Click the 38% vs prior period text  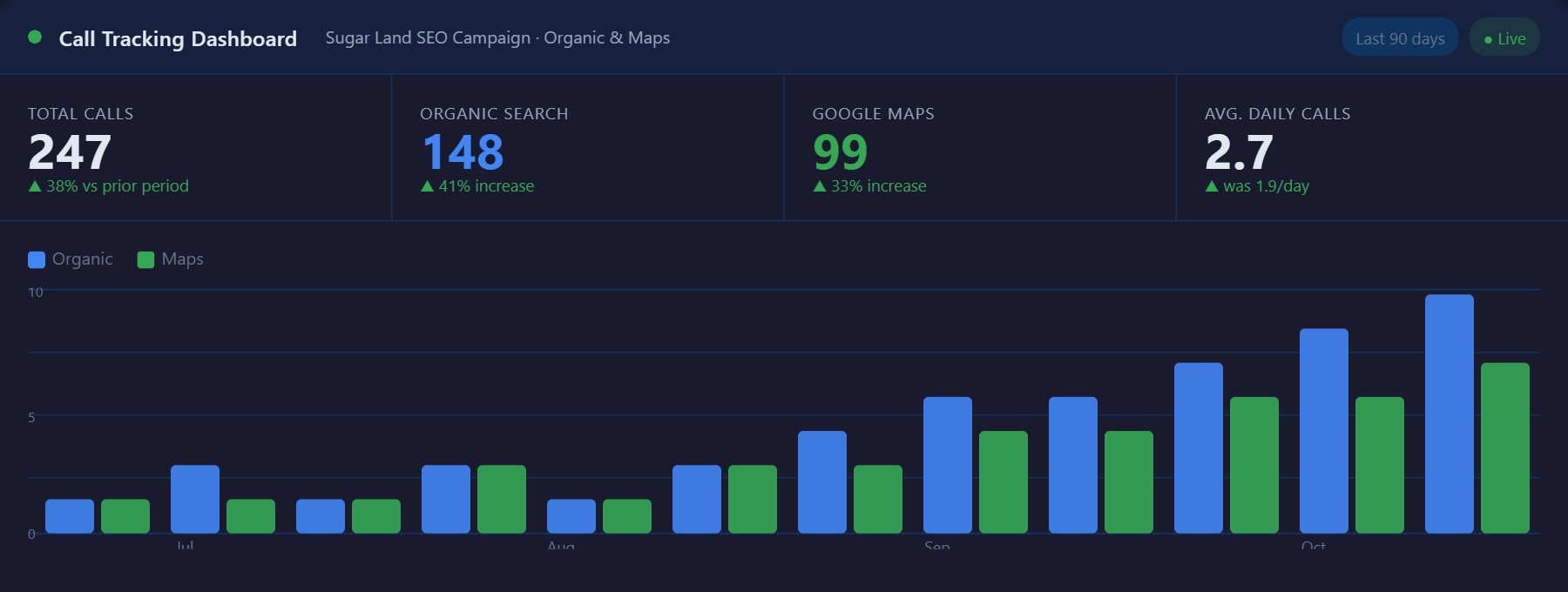[118, 186]
